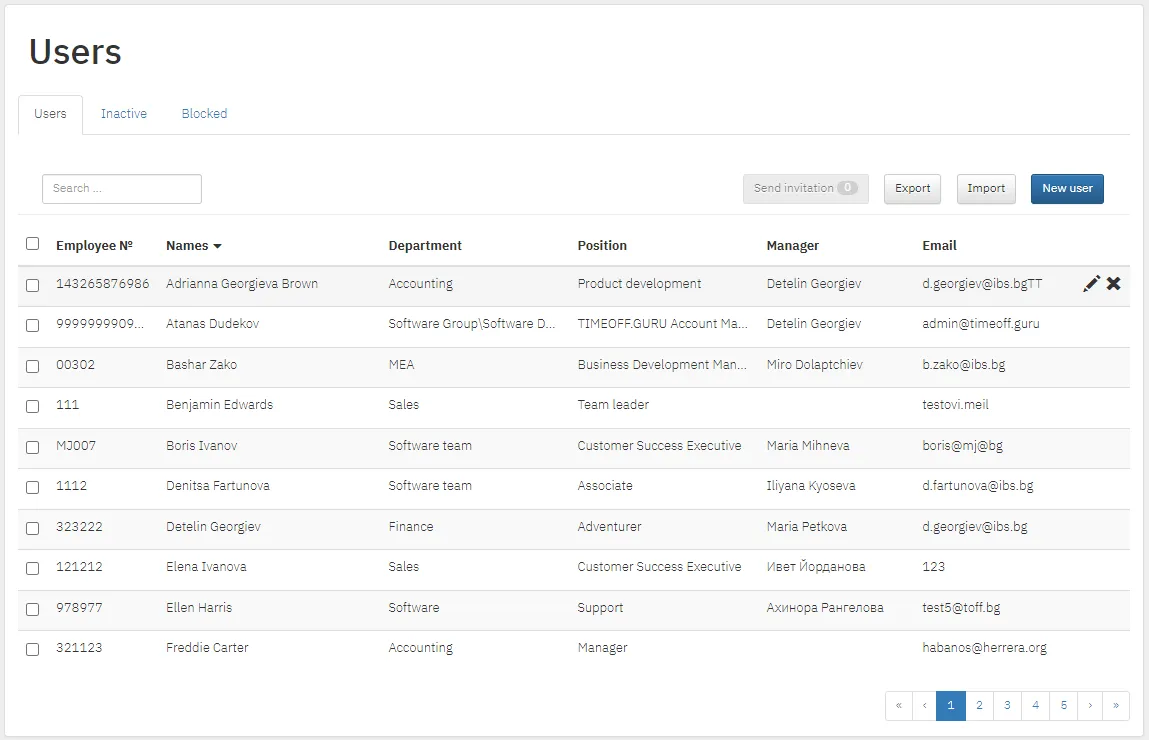Go to first page with double-left arrow
The width and height of the screenshot is (1149, 740).
(x=899, y=706)
